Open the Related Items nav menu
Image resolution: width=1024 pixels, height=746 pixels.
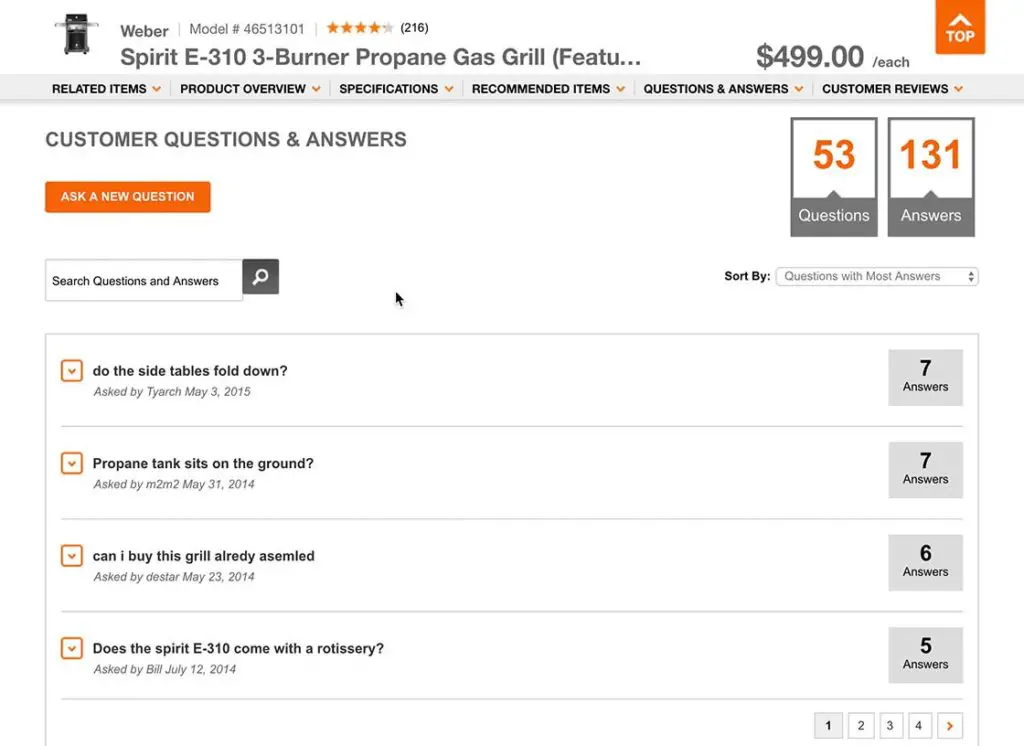point(106,89)
